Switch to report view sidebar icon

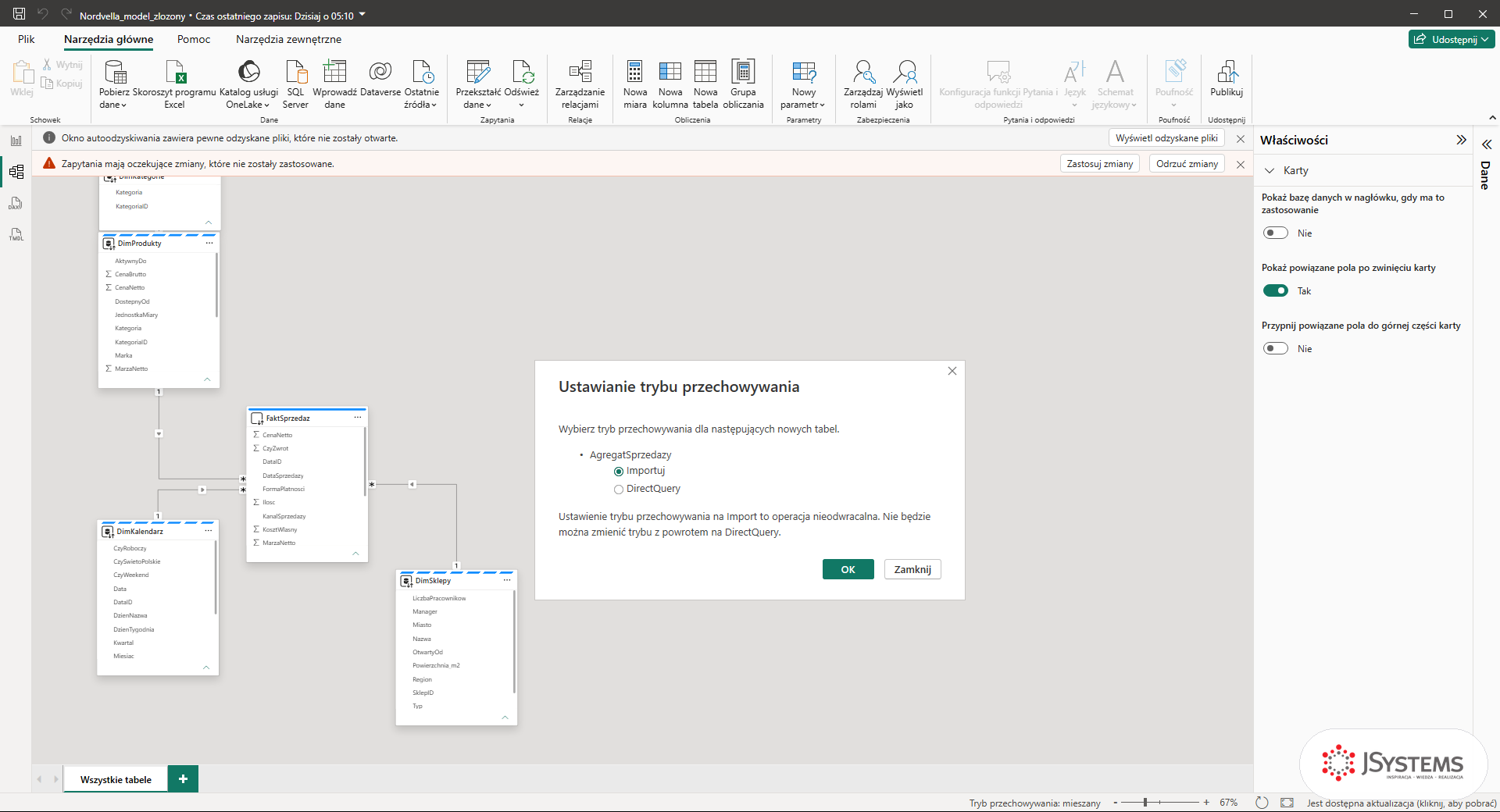pyautogui.click(x=16, y=141)
